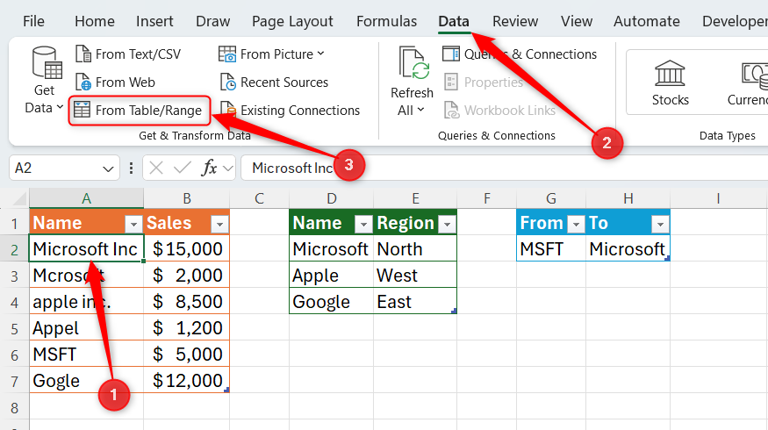Select cell containing West

coord(415,275)
